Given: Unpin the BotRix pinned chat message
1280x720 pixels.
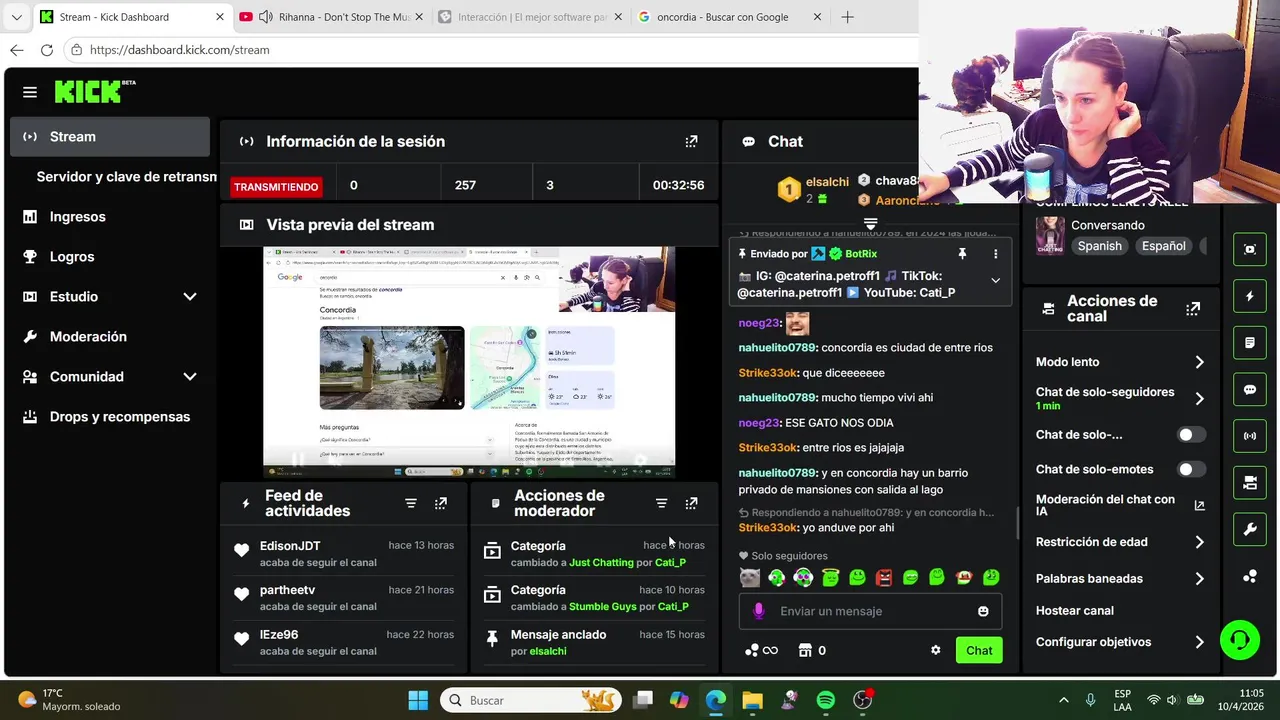Looking at the screenshot, I should tap(962, 254).
